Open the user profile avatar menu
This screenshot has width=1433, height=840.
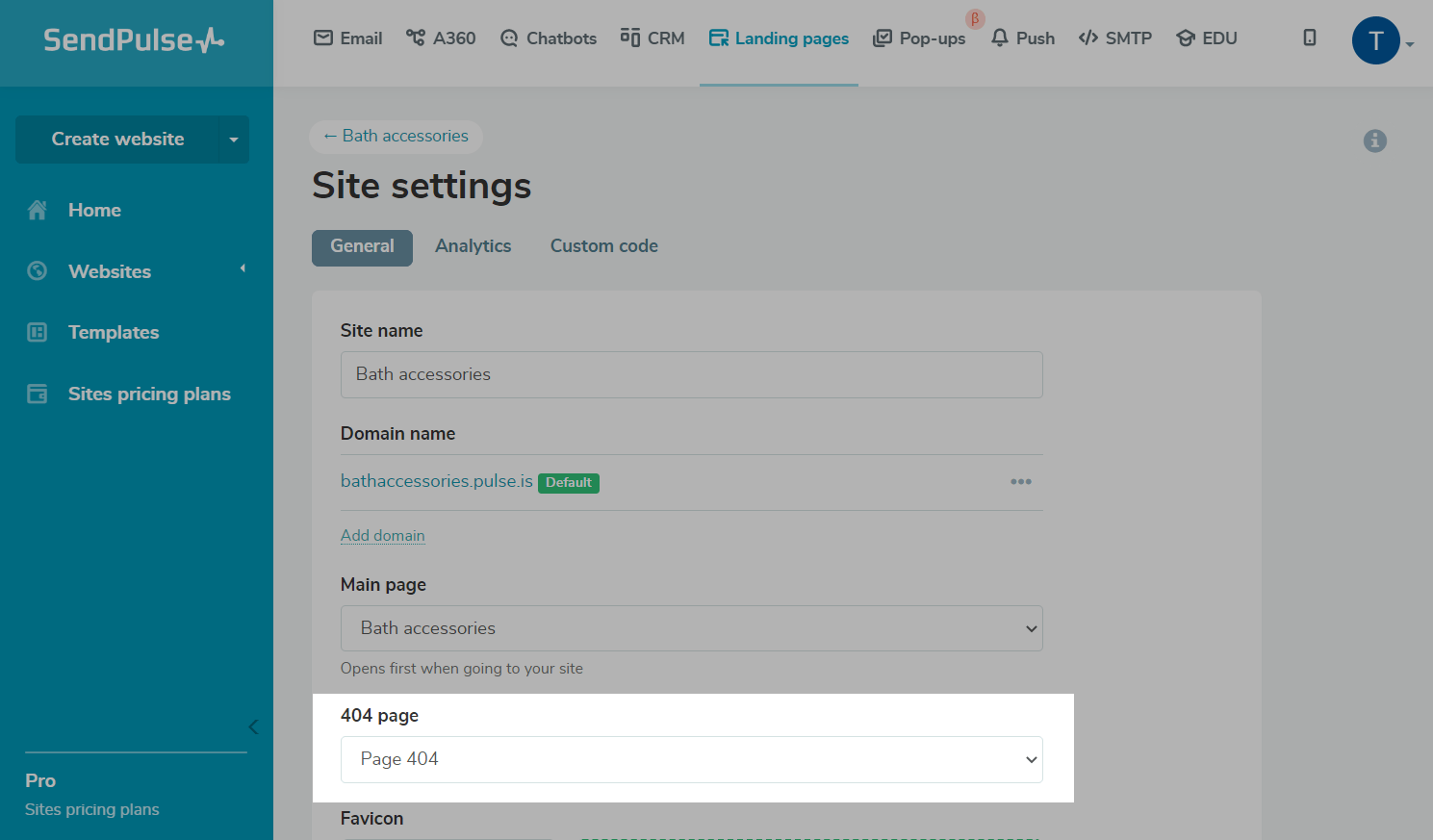coord(1376,40)
